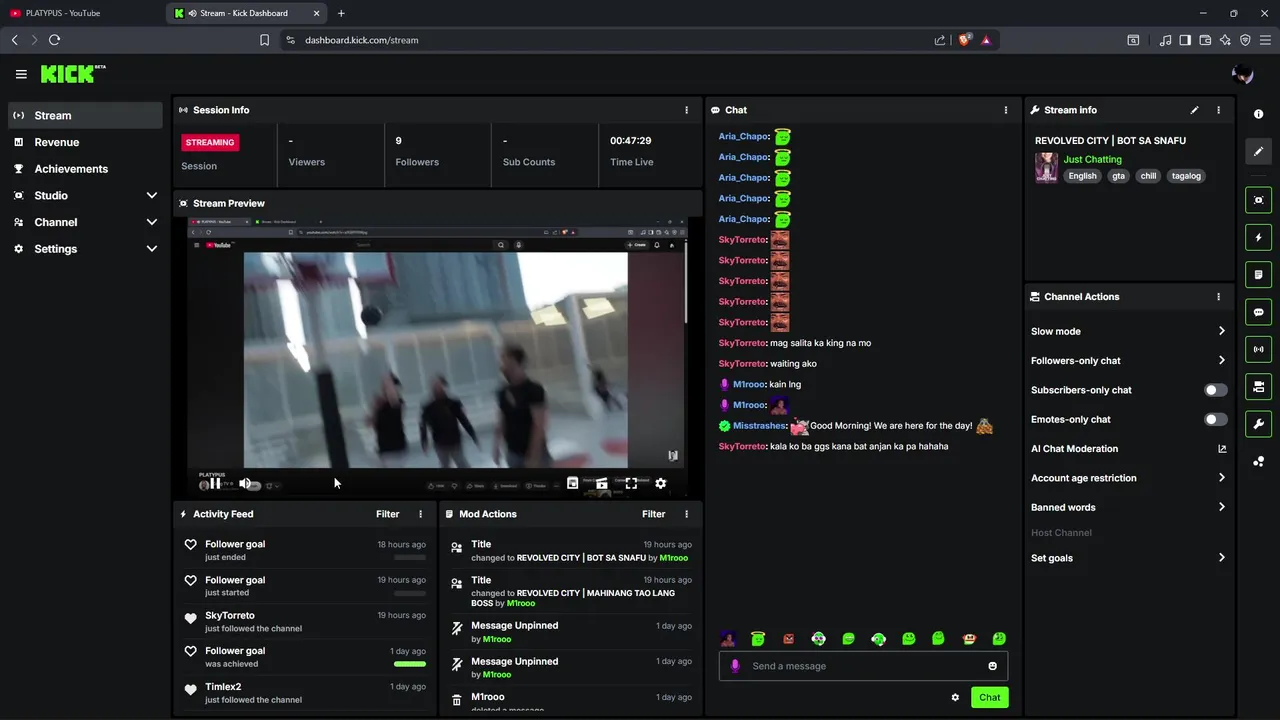Click the browser address bar URL
1280x720 pixels.
[x=361, y=40]
